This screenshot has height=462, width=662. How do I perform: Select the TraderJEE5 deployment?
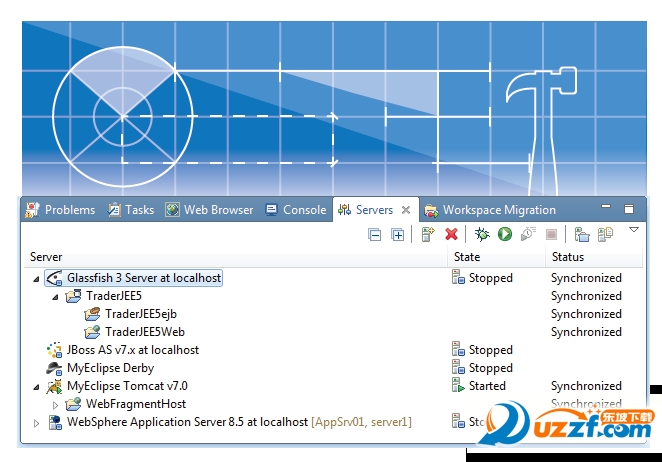pos(114,296)
